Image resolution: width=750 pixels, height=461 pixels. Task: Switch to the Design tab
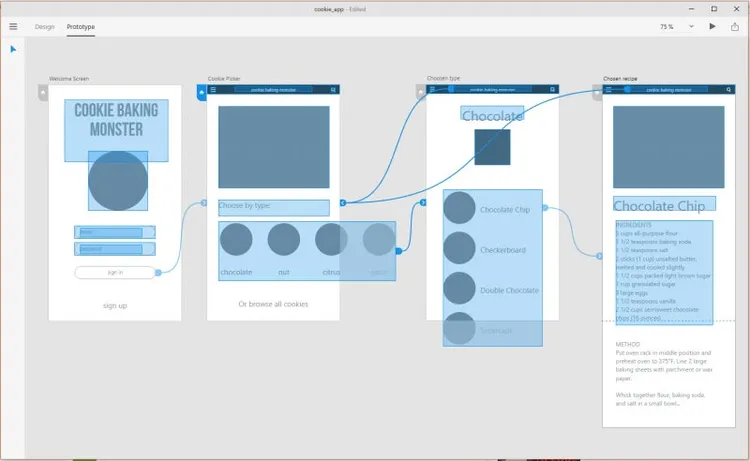[44, 27]
